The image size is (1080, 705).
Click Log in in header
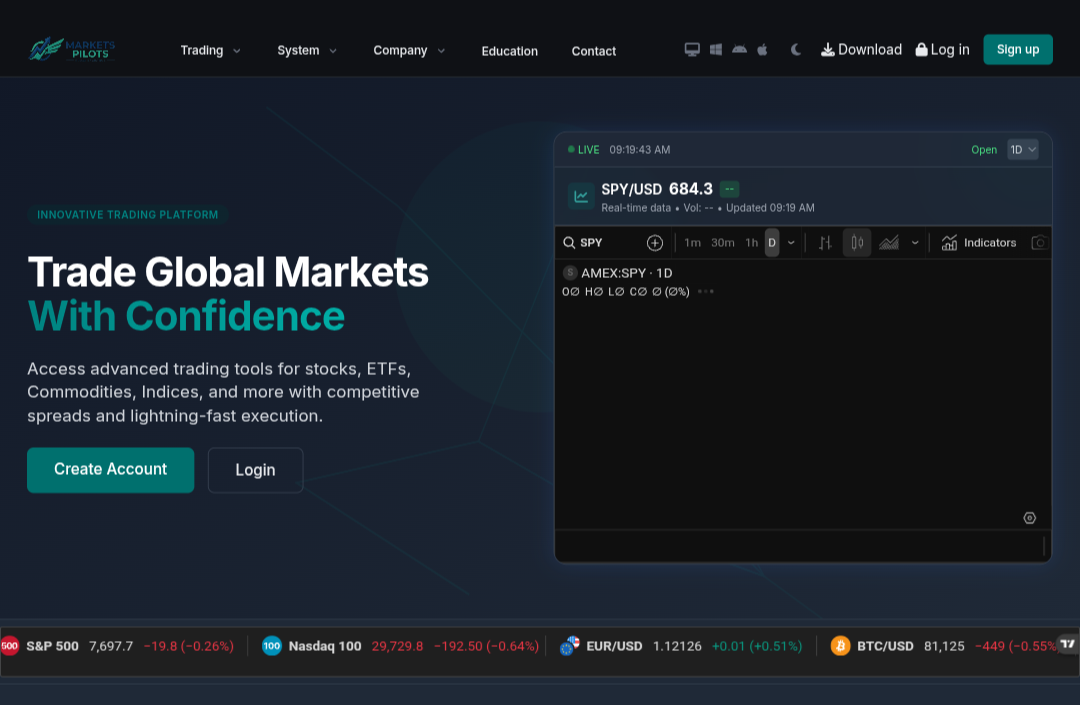tap(942, 50)
